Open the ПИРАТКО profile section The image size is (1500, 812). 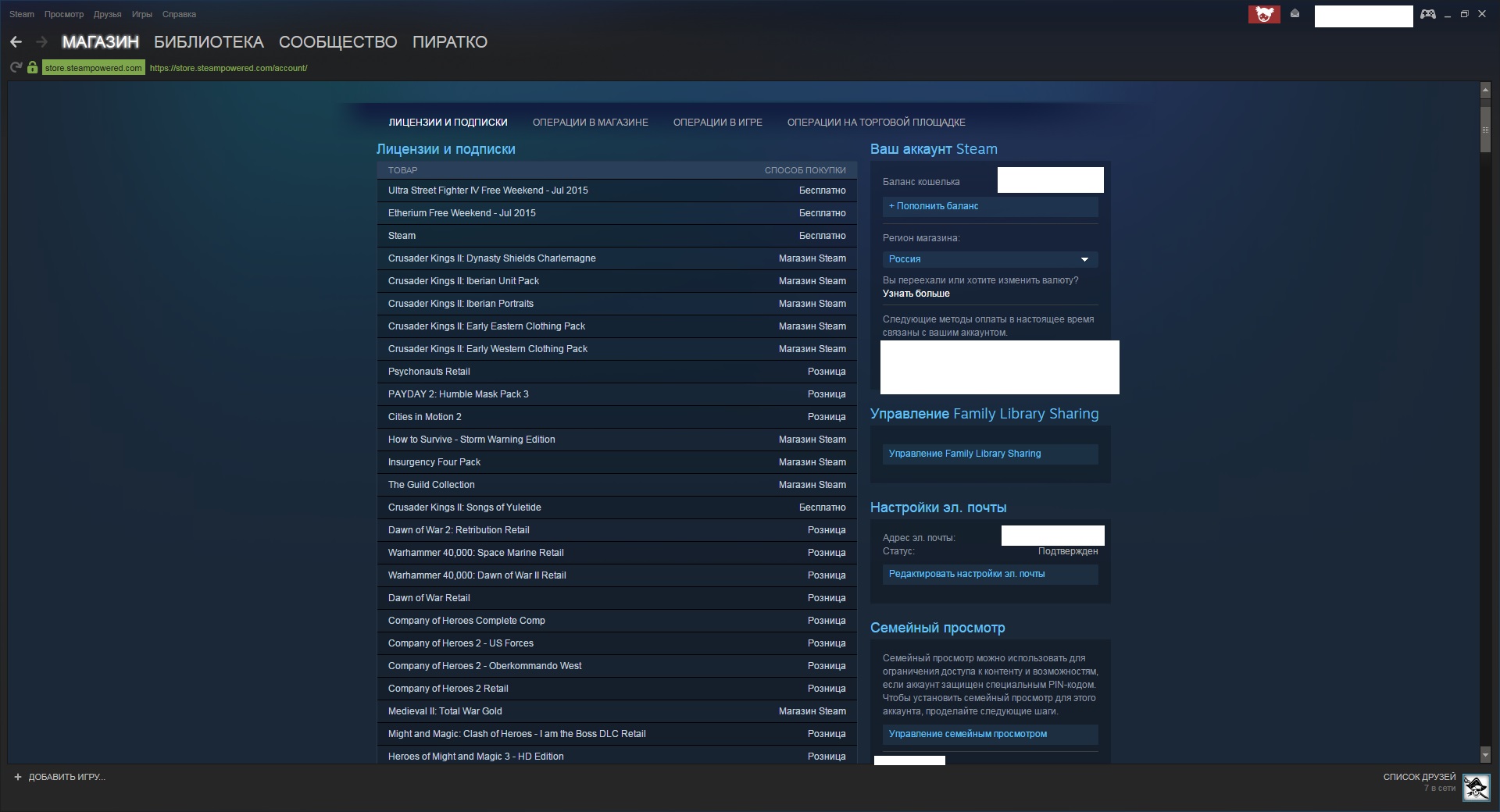(450, 42)
